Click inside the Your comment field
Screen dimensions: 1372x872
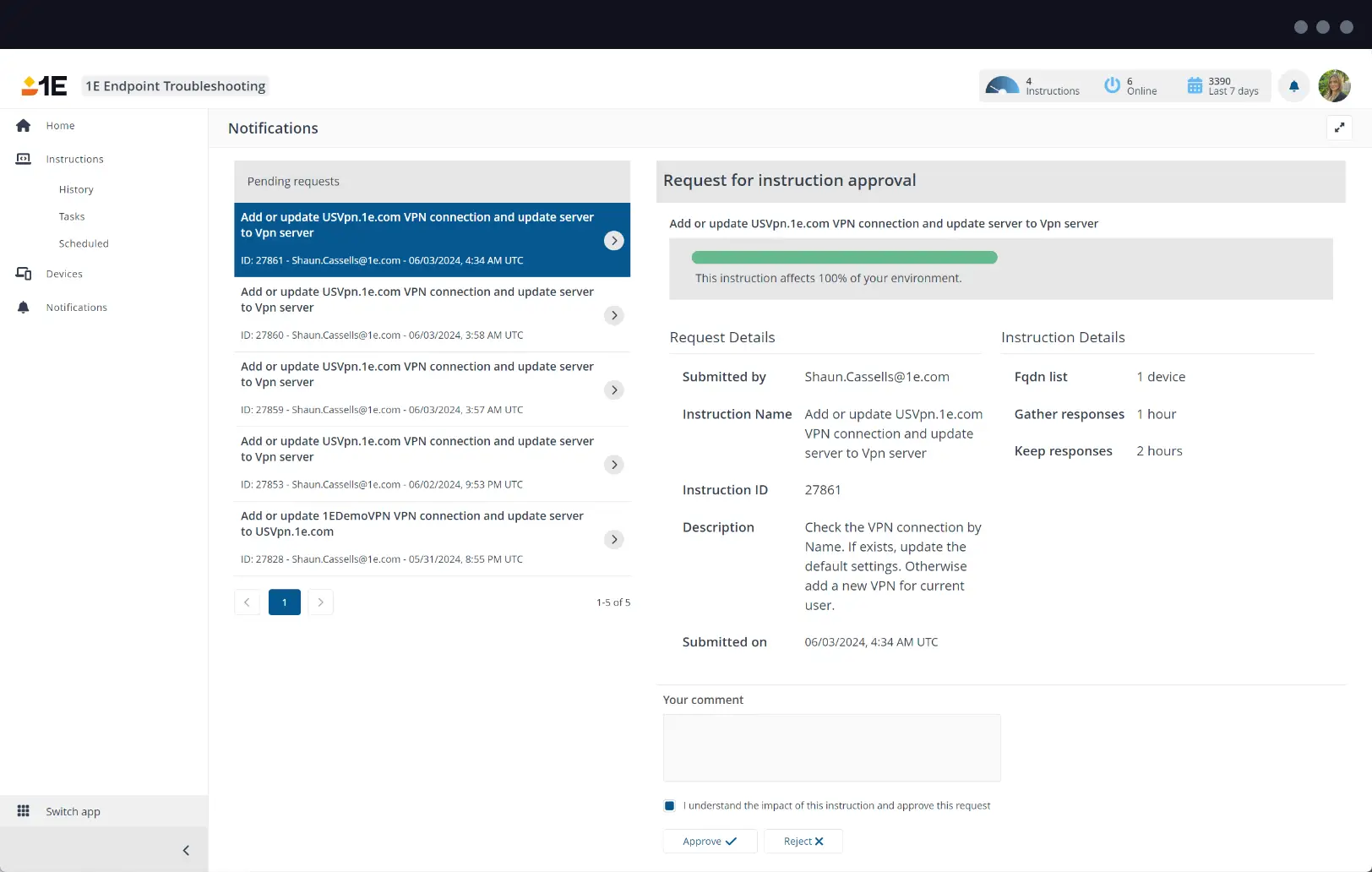830,748
